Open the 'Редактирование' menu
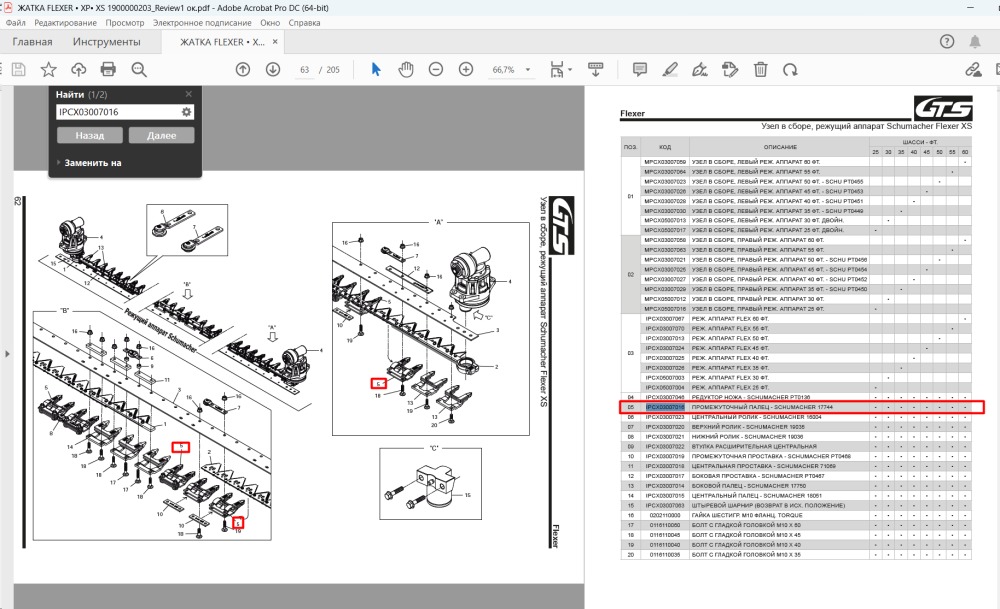 pyautogui.click(x=66, y=22)
